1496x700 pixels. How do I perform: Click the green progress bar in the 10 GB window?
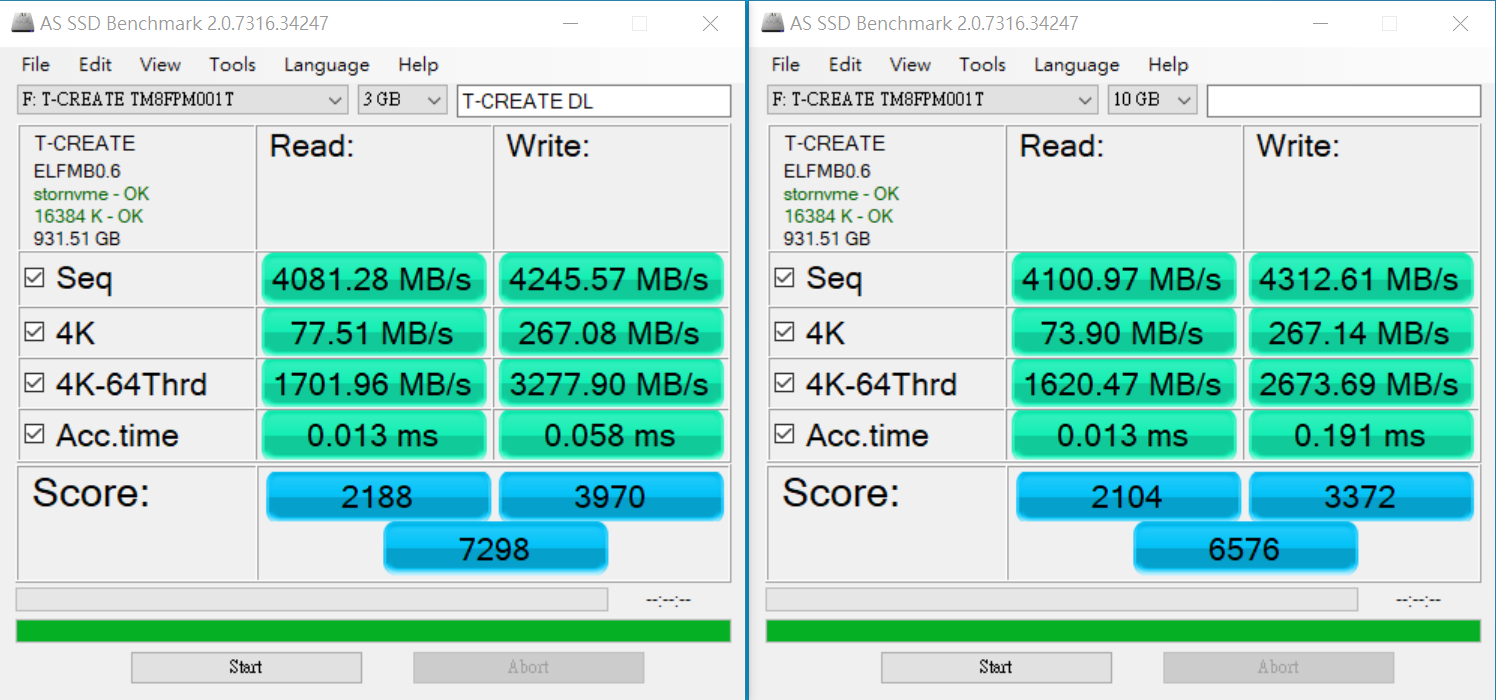(1123, 631)
